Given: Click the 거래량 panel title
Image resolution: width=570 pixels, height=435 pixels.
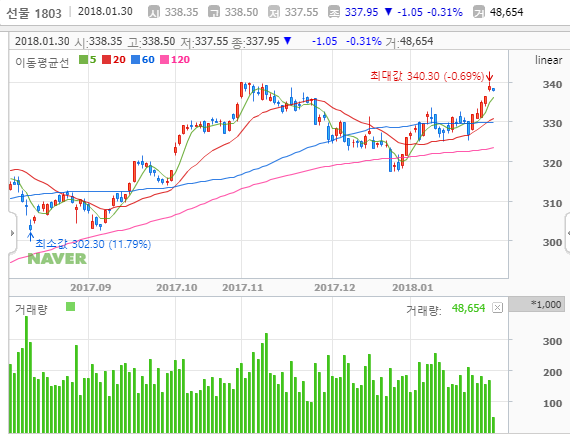Looking at the screenshot, I should pos(31,309).
